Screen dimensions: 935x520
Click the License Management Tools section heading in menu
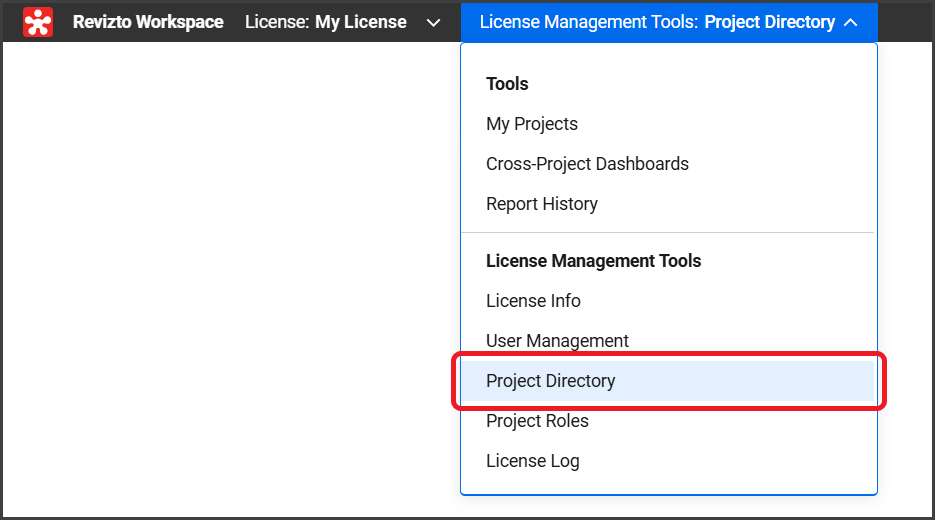pyautogui.click(x=593, y=261)
